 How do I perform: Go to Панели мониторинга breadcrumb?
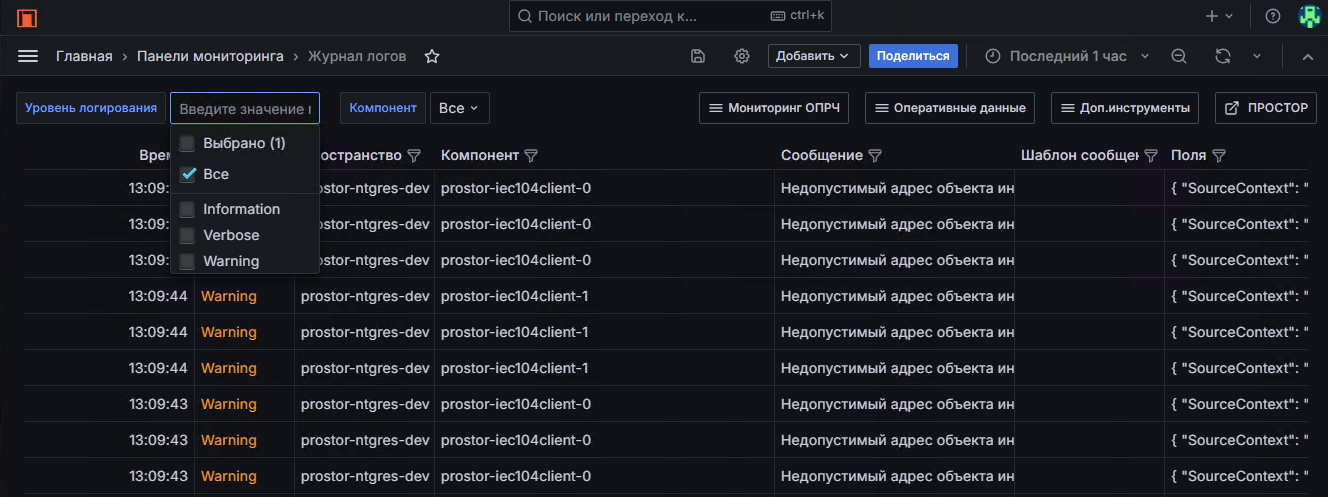(x=210, y=57)
